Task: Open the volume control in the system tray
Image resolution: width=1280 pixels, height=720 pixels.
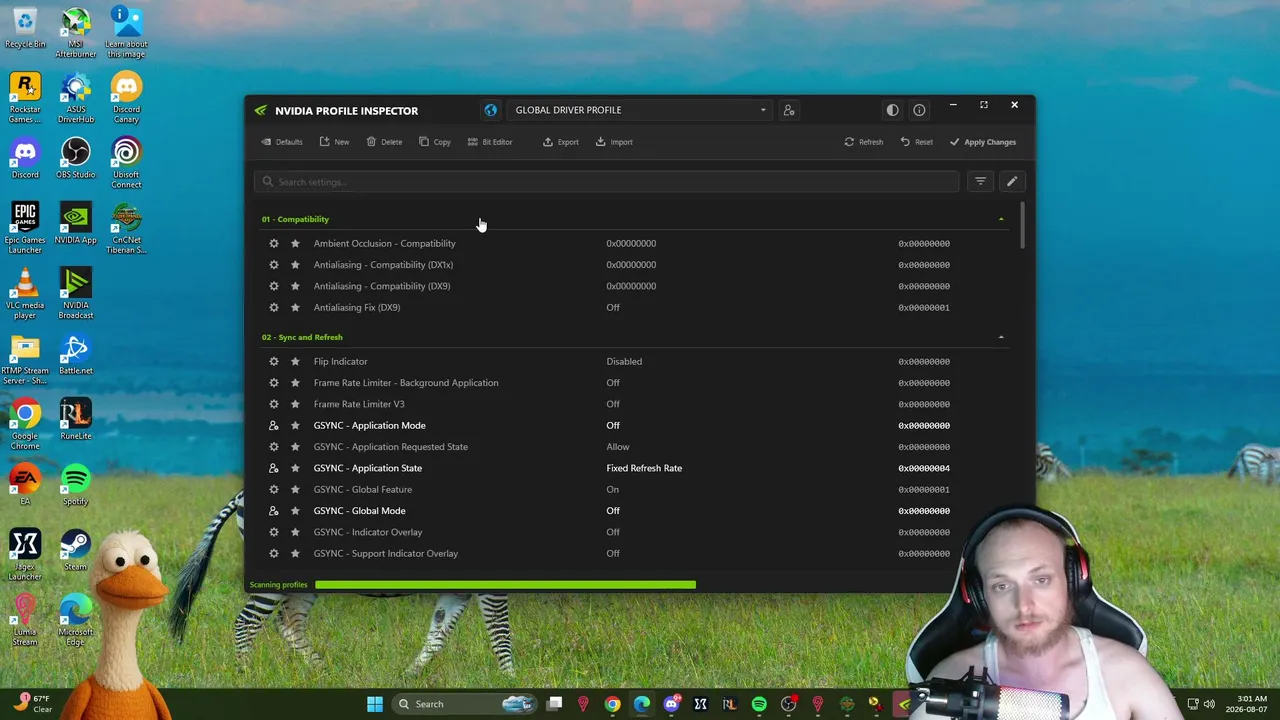Action: point(1209,704)
